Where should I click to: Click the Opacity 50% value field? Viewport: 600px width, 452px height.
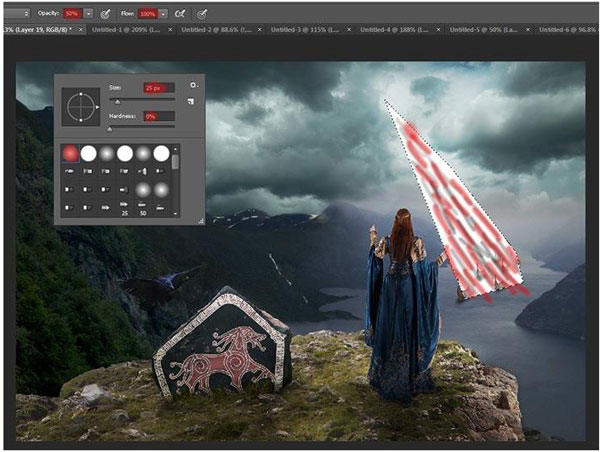coord(73,14)
